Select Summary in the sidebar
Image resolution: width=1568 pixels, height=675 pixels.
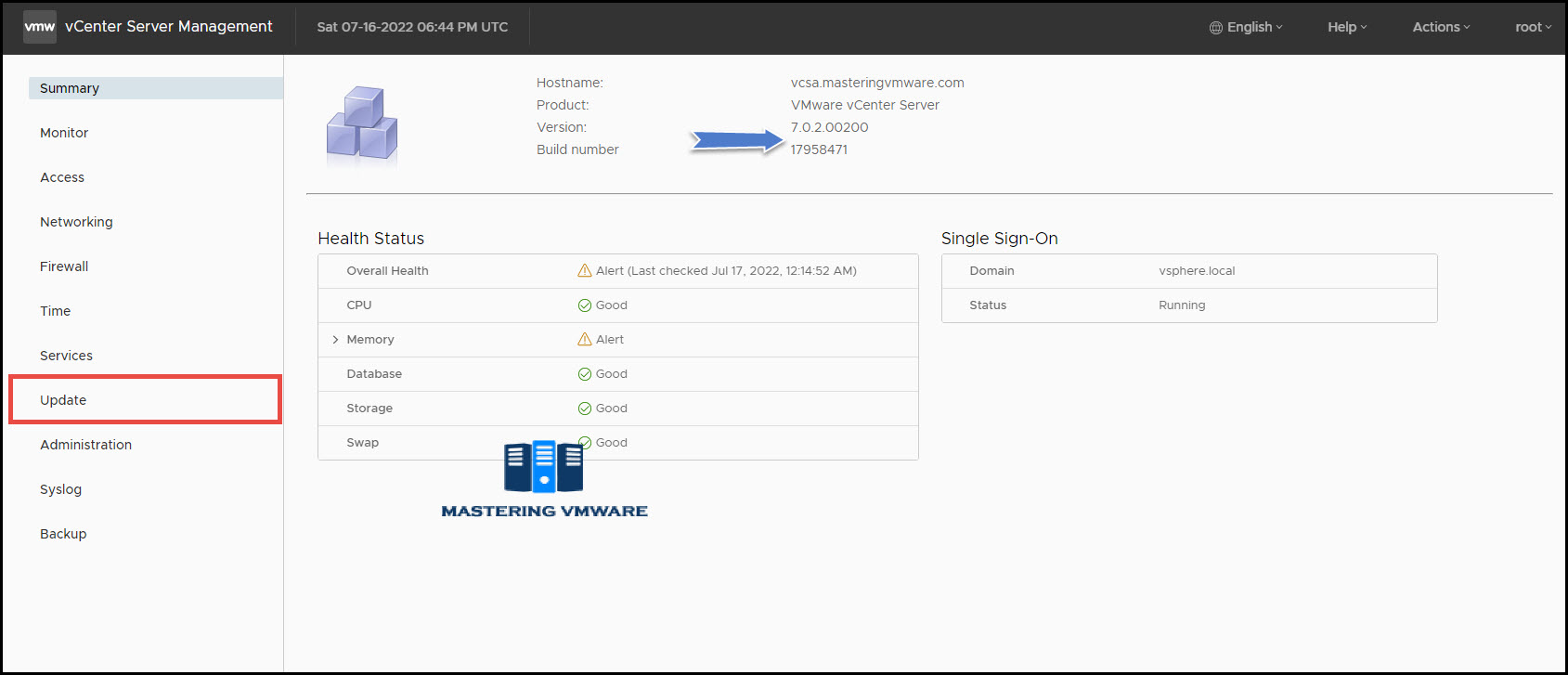(156, 88)
